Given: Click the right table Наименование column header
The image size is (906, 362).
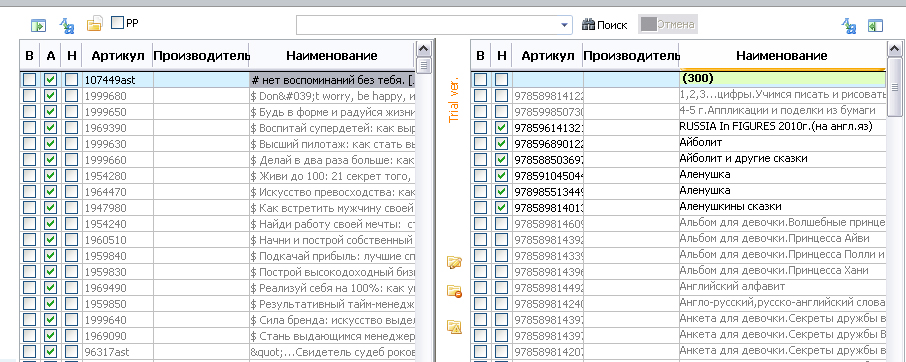Looking at the screenshot, I should point(782,56).
